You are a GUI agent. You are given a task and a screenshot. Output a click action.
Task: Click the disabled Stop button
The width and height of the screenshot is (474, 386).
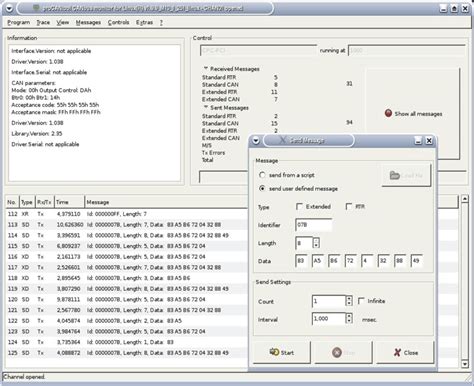(343, 352)
